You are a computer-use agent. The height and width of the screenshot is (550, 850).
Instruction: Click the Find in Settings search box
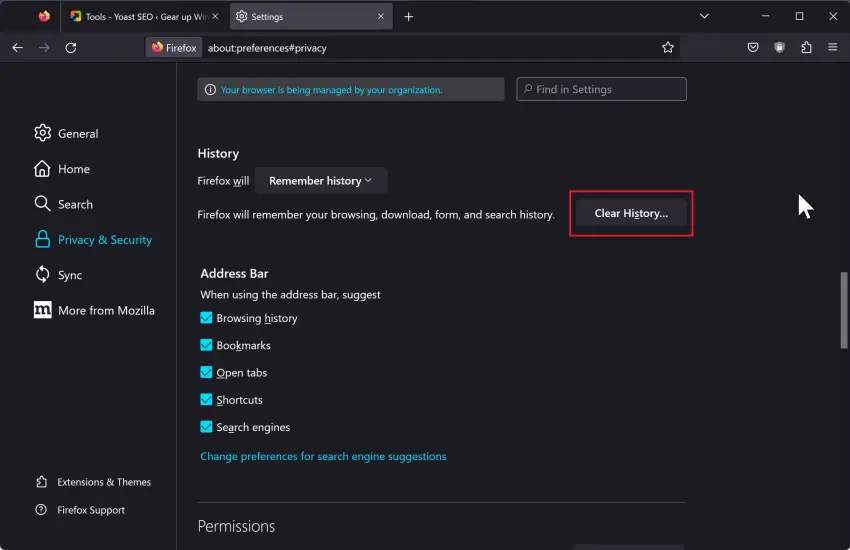(601, 89)
